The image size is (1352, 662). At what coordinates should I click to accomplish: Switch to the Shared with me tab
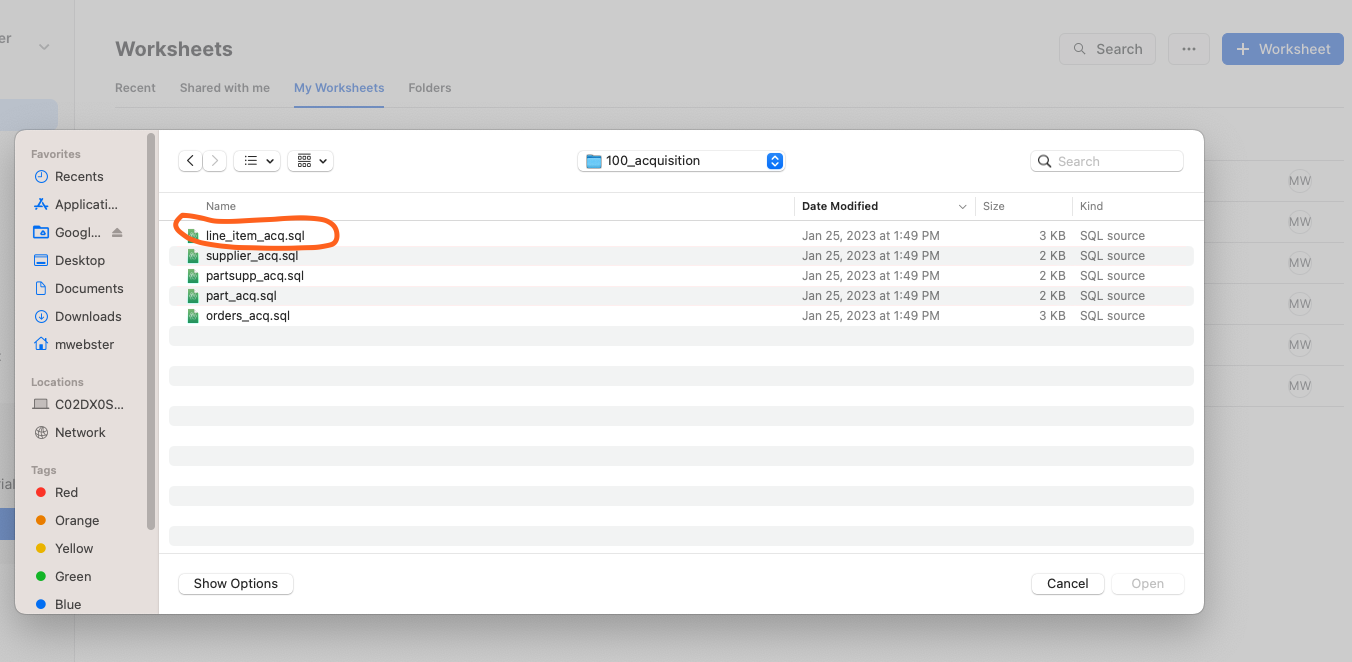tap(225, 88)
